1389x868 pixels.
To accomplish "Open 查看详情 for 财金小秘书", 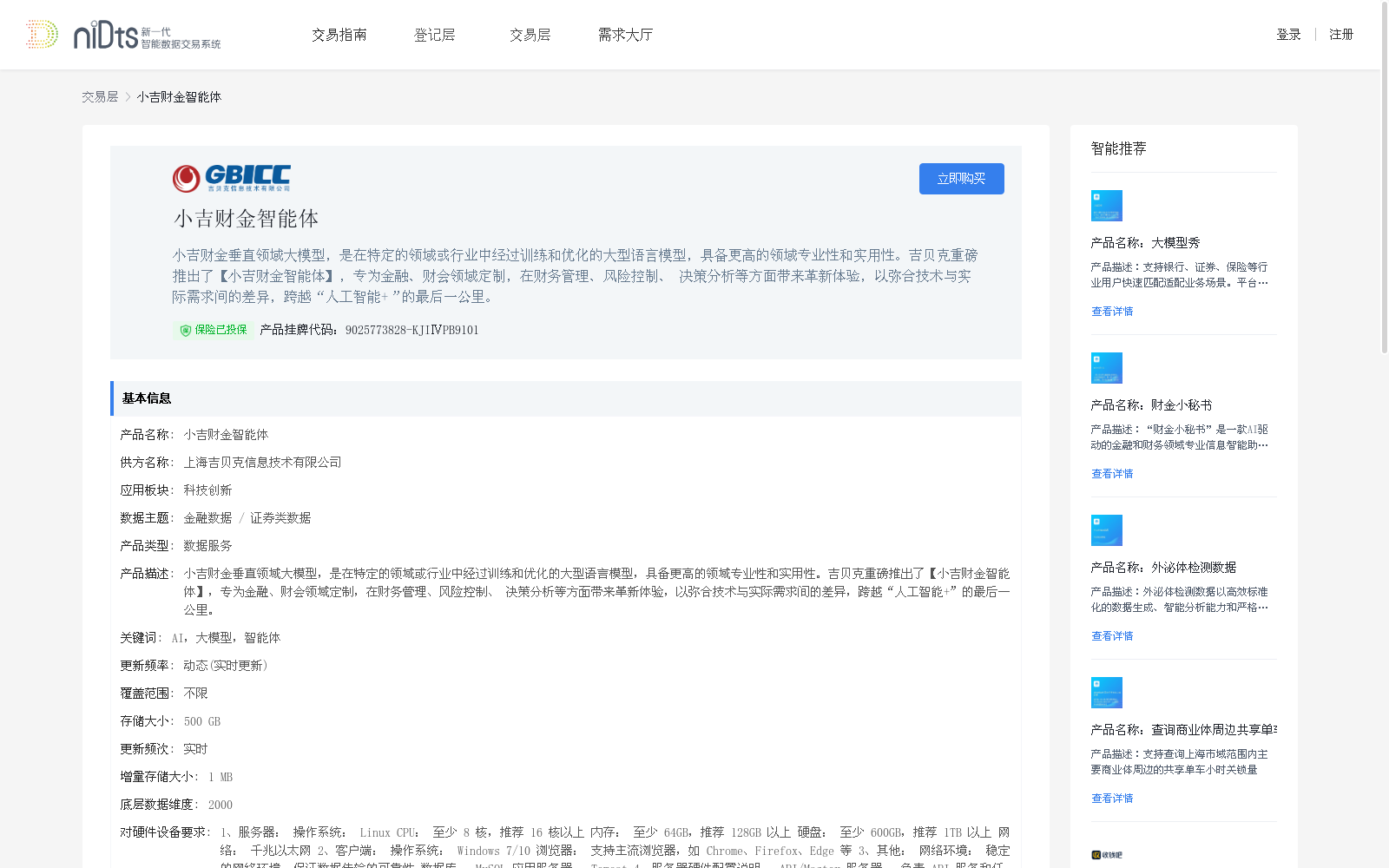I will pos(1112,474).
